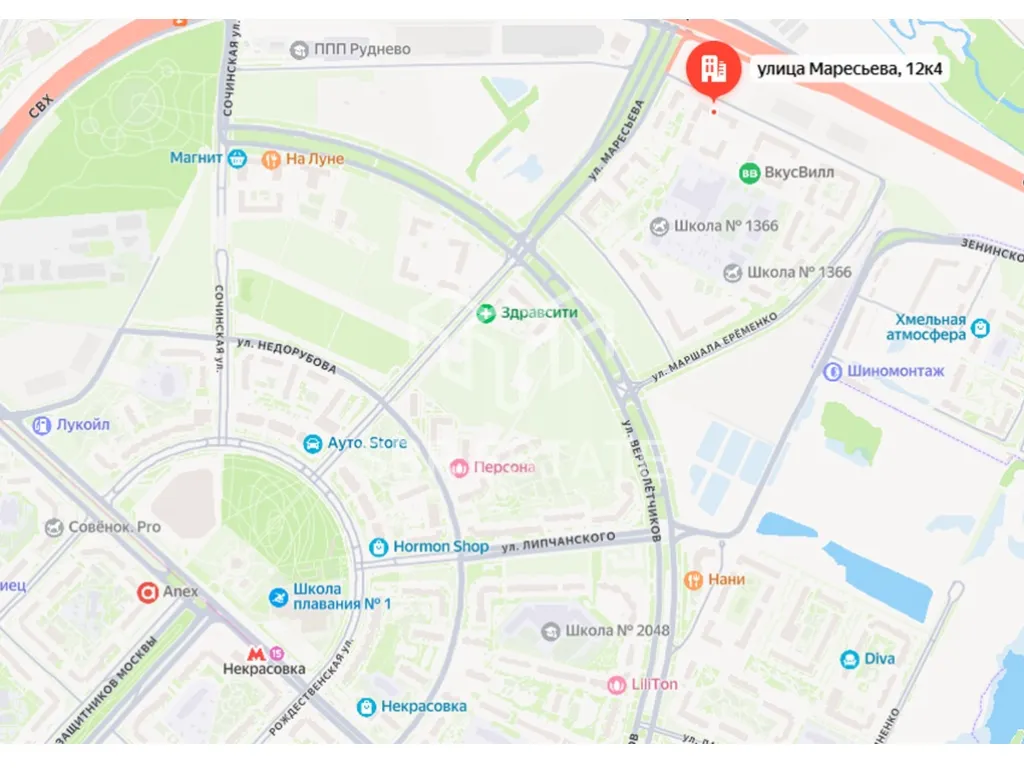Select the Diva shop marker icon
The image size is (1024, 768).
pos(849,659)
